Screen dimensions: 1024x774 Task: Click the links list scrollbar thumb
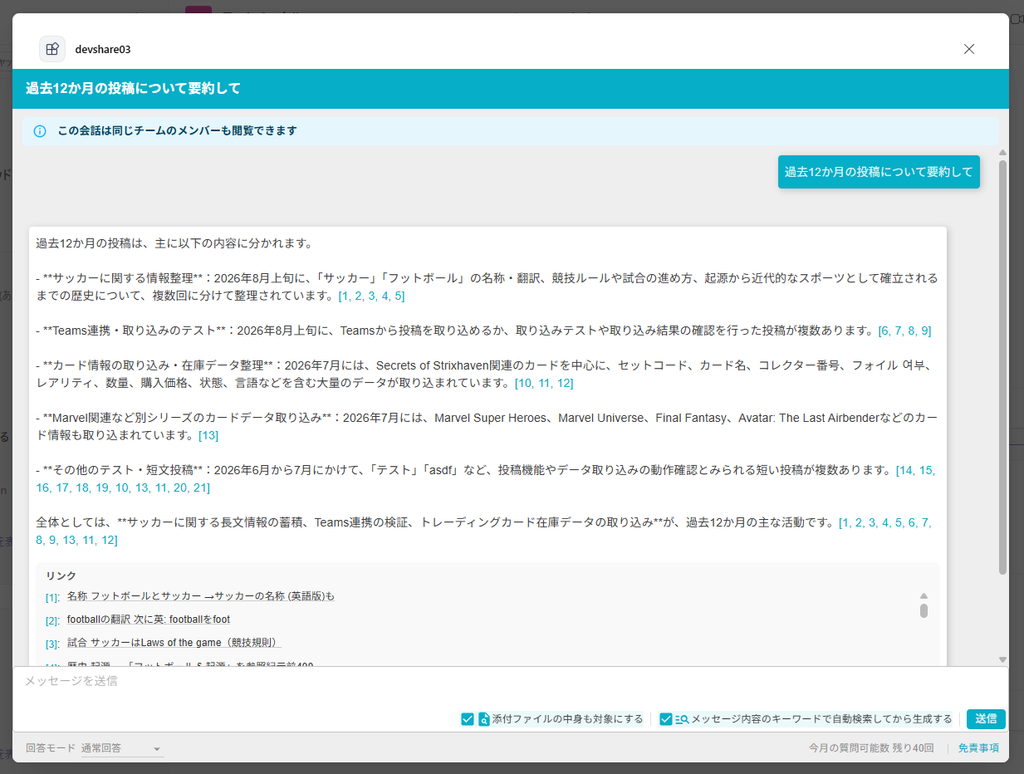[x=923, y=611]
